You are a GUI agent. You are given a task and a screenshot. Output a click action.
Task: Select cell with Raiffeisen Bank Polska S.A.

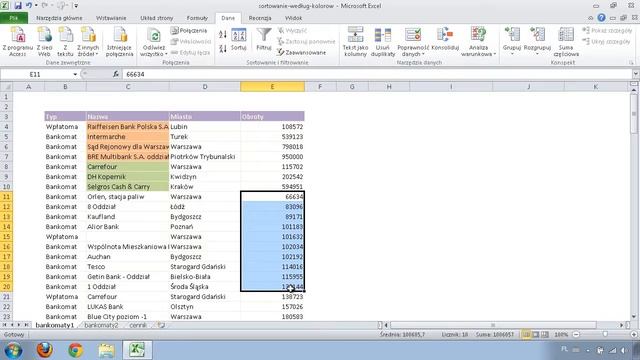click(128, 127)
